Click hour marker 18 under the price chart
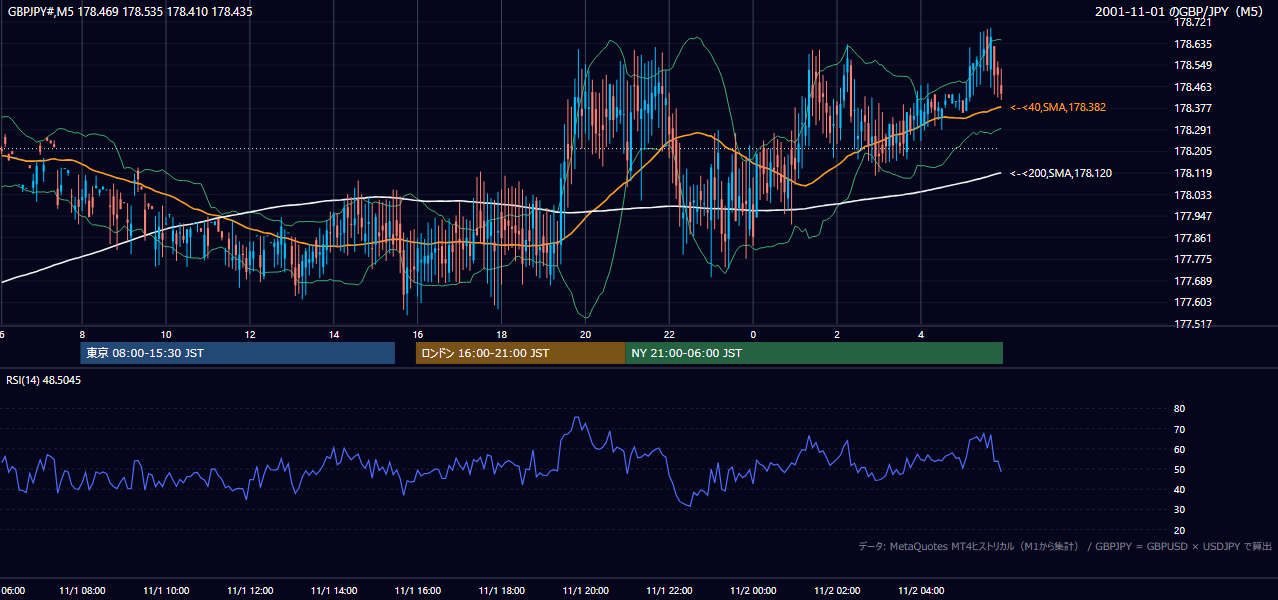Screen dimensions: 1278x600 pos(502,334)
